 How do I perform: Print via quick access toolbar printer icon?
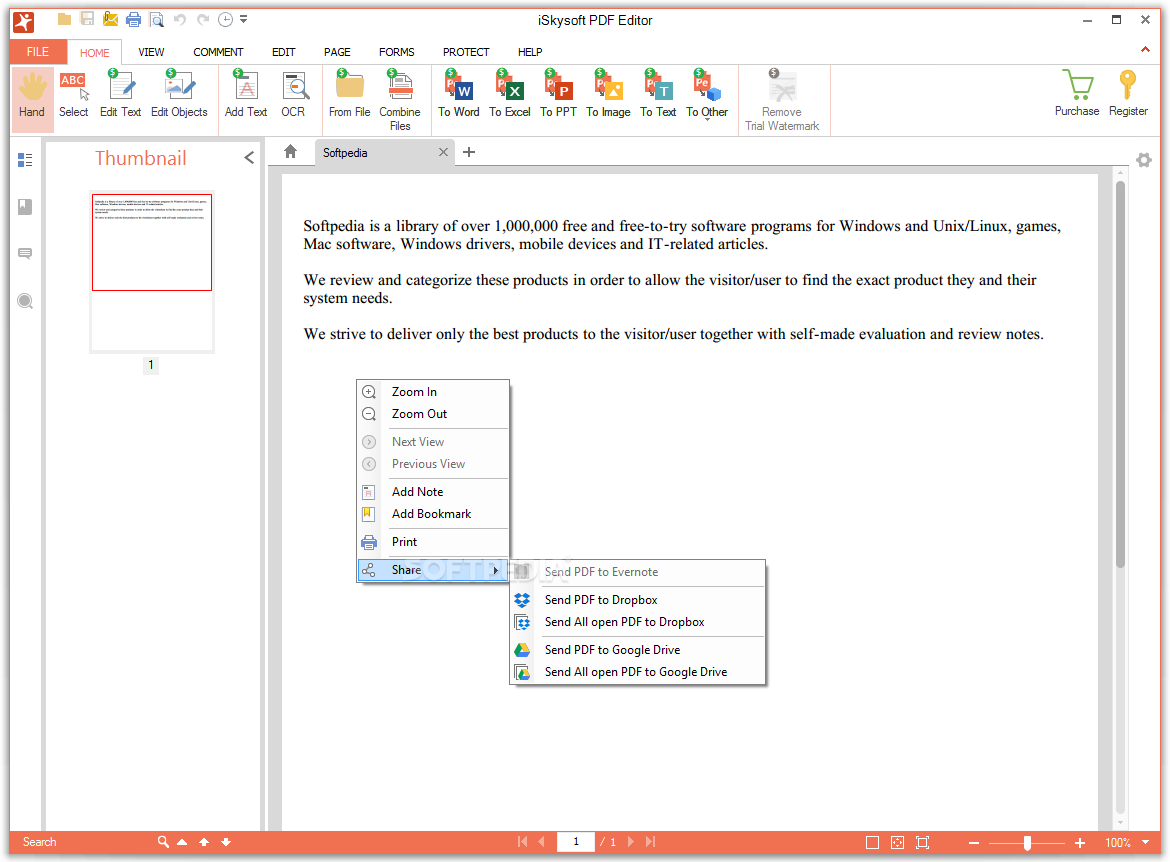[134, 19]
